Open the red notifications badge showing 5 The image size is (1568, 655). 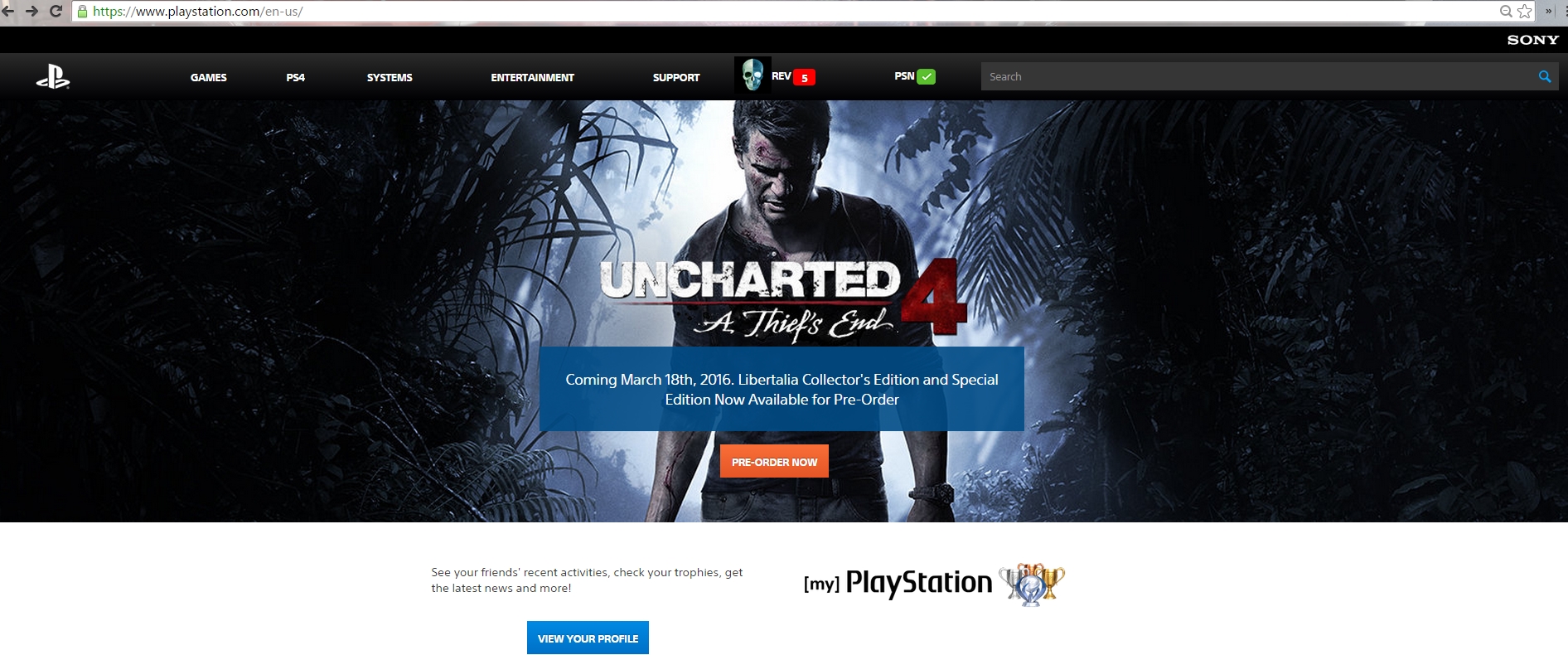point(804,78)
